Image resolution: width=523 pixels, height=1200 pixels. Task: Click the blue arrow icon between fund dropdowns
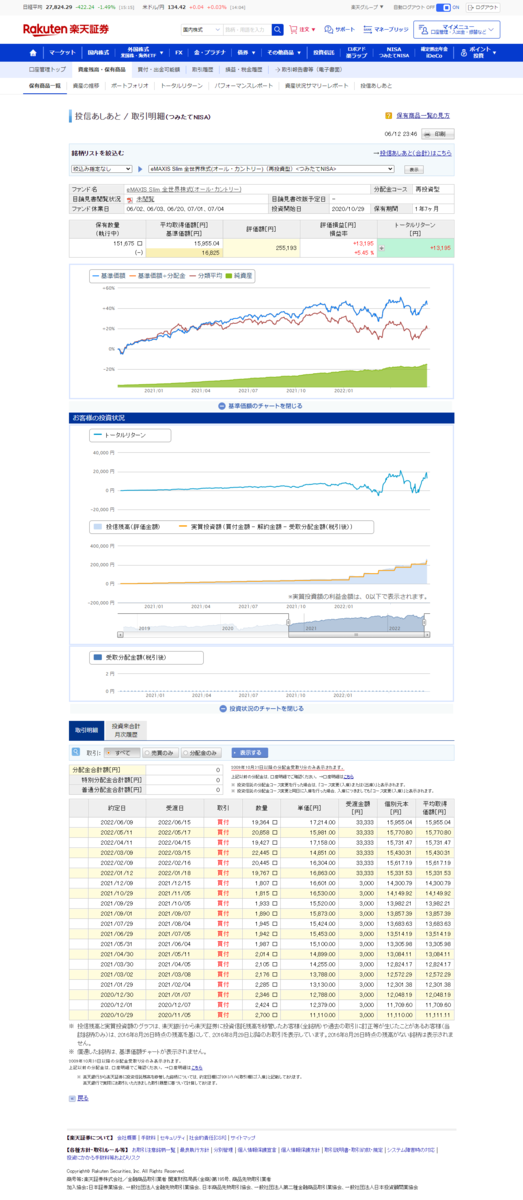pyautogui.click(x=140, y=170)
